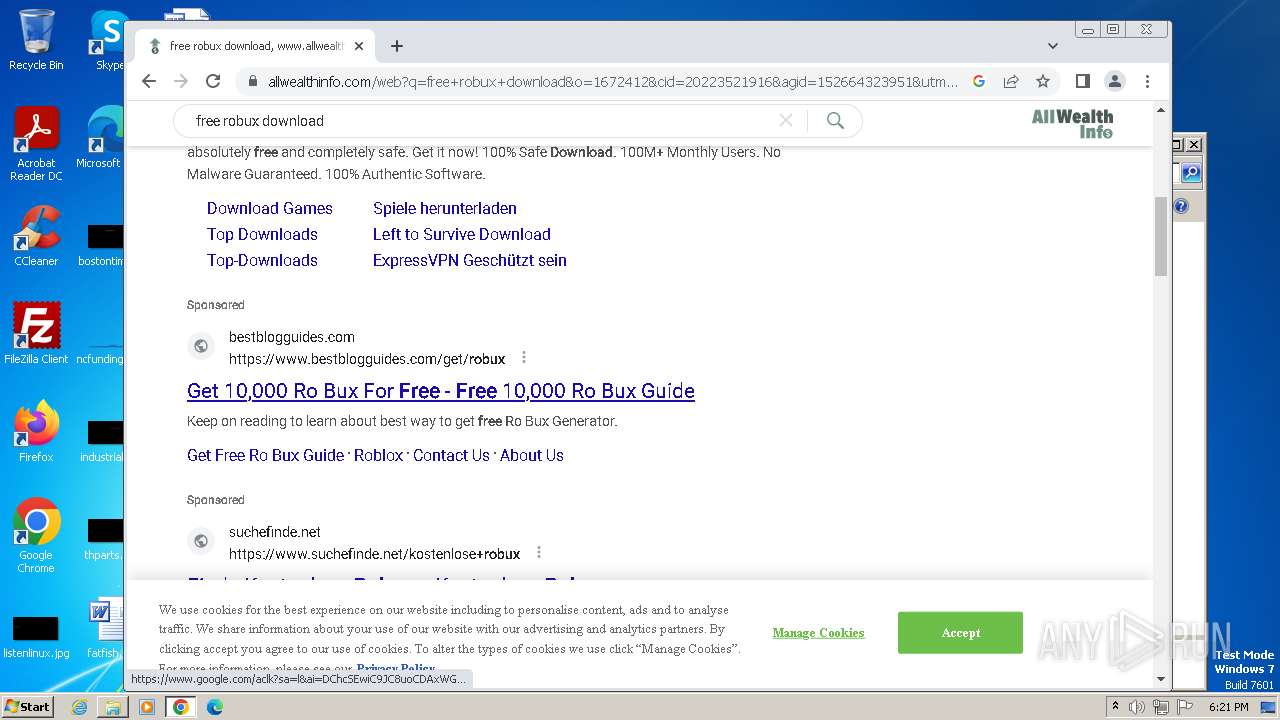Click the bestblogguides globe icon
Viewport: 1280px width, 720px height.
tap(201, 346)
